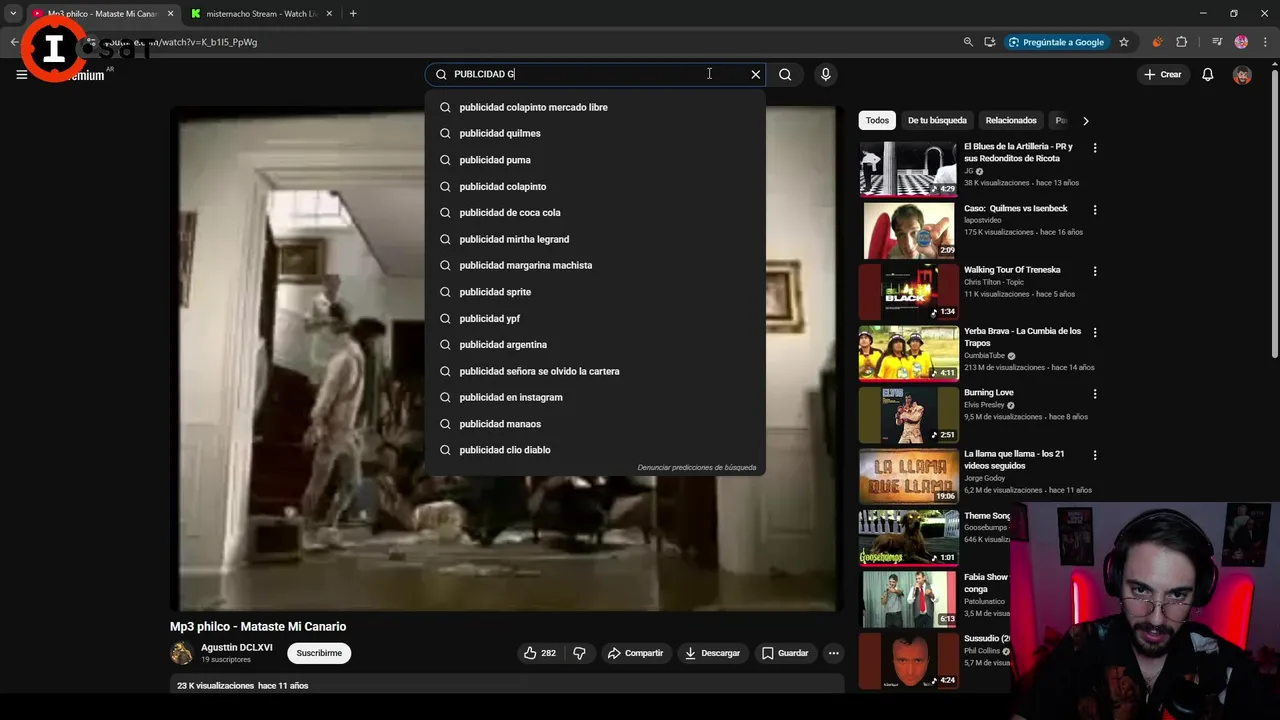Choose suggestion publicidad colapinto

(x=595, y=186)
